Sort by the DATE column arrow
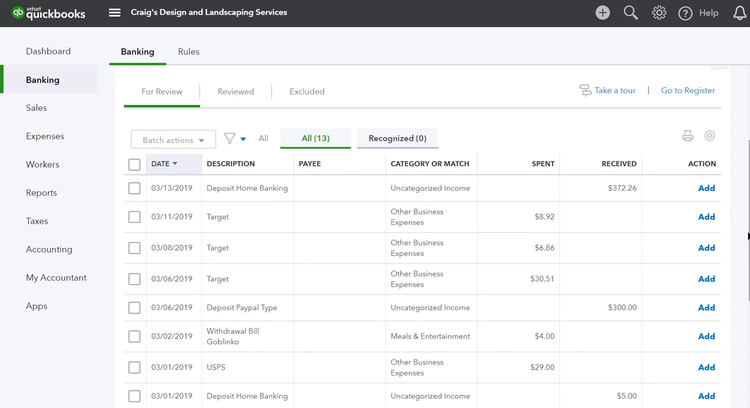This screenshot has width=750, height=408. [175, 164]
